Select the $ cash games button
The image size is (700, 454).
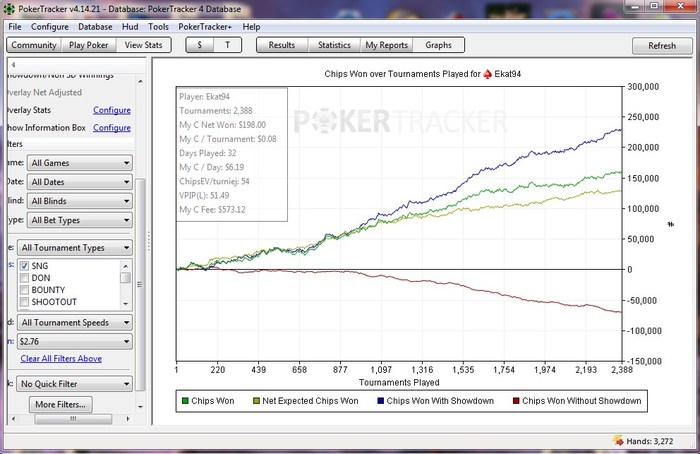pos(200,45)
